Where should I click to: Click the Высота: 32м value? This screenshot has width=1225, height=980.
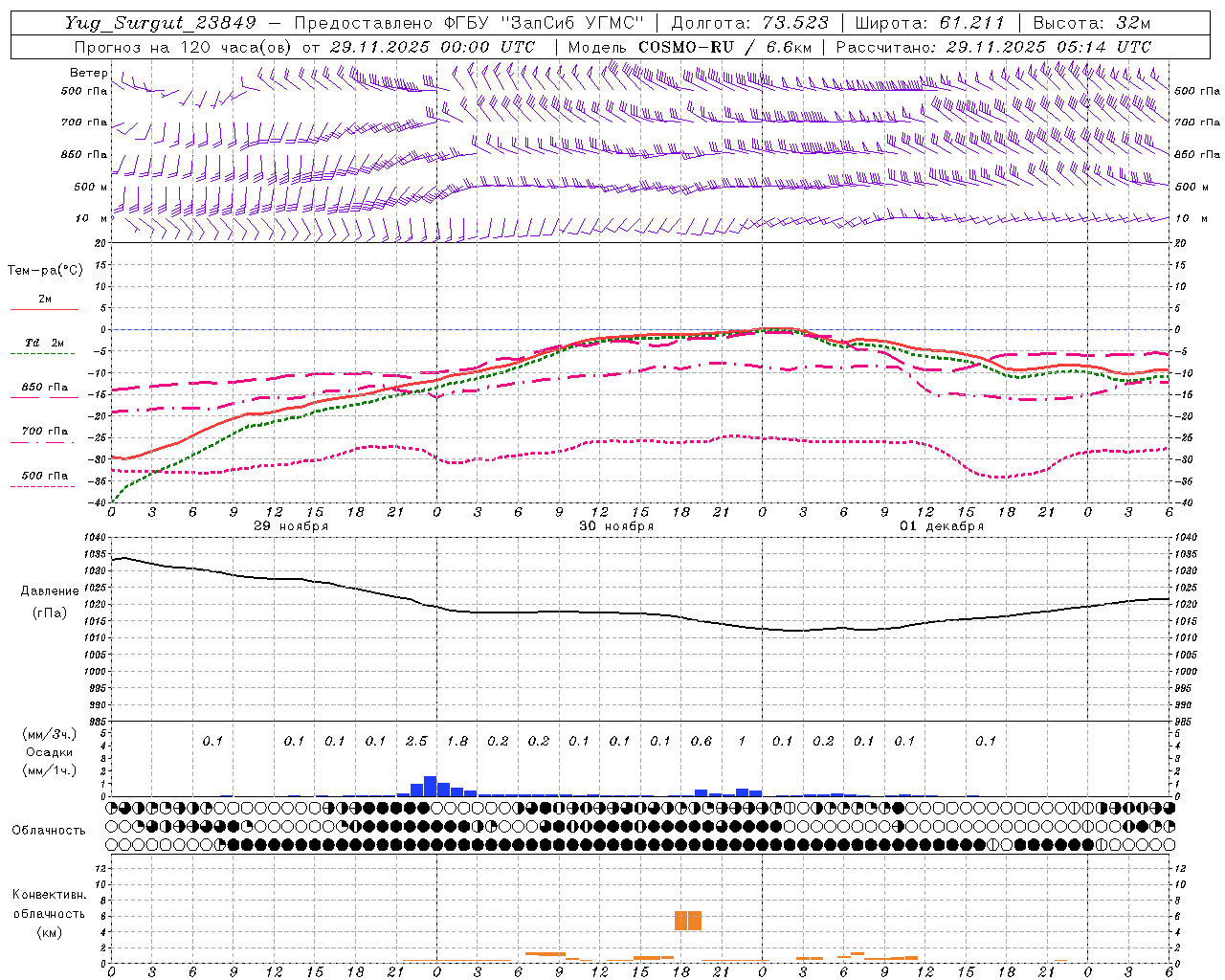(1091, 23)
